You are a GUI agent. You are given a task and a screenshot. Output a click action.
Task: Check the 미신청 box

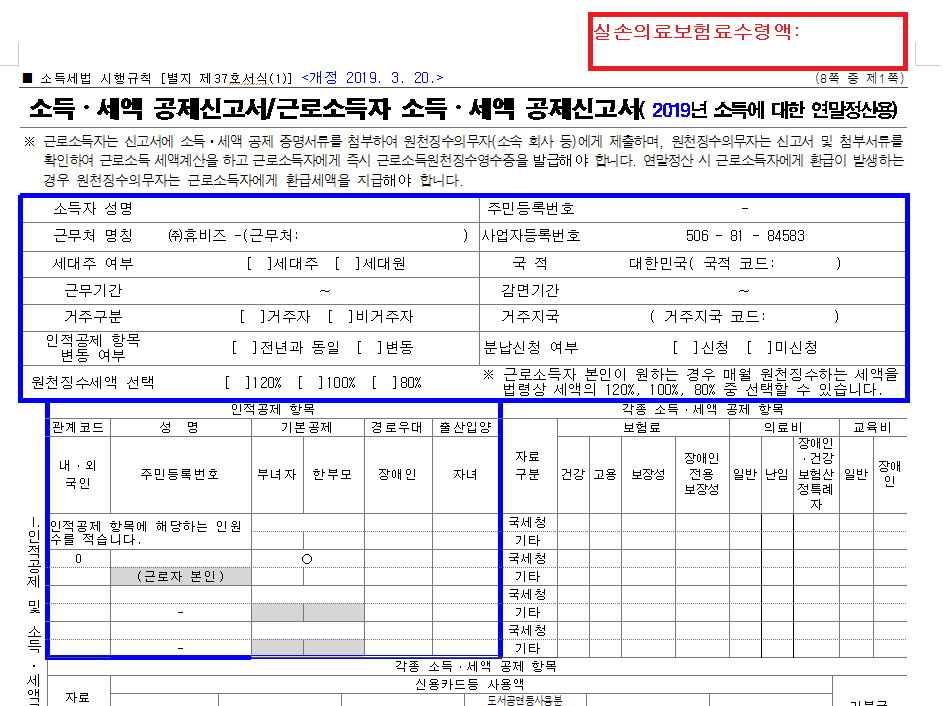click(759, 348)
